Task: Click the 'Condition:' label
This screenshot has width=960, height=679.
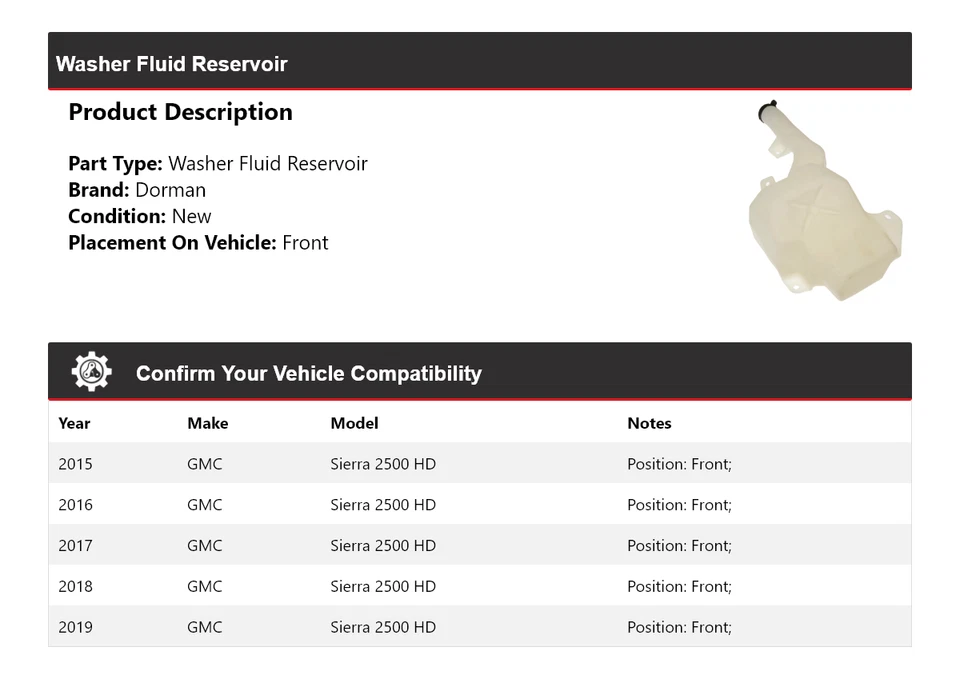Action: point(117,216)
